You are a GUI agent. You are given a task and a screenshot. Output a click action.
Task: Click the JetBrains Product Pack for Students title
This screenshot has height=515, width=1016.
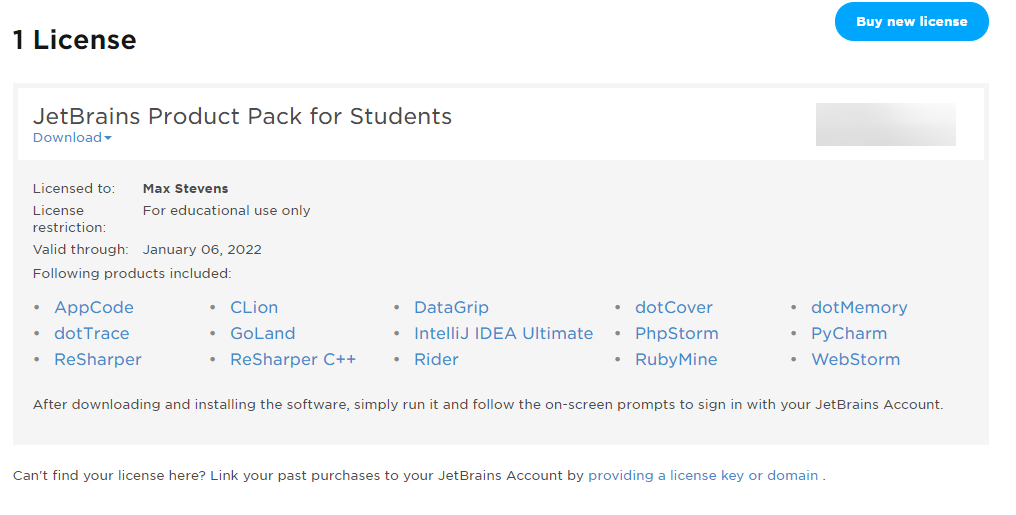242,116
